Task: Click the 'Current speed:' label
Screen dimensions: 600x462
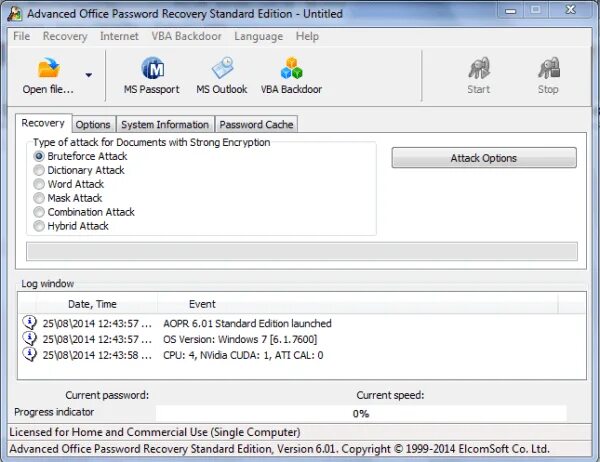Action: 390,395
